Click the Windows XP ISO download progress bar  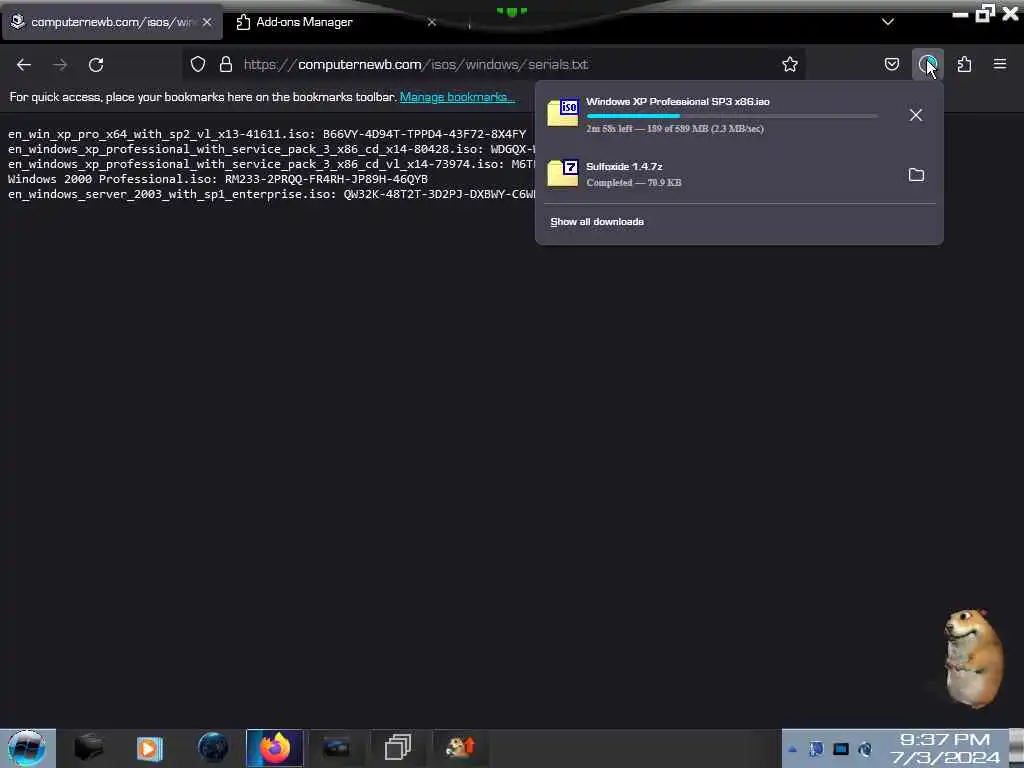[731, 116]
